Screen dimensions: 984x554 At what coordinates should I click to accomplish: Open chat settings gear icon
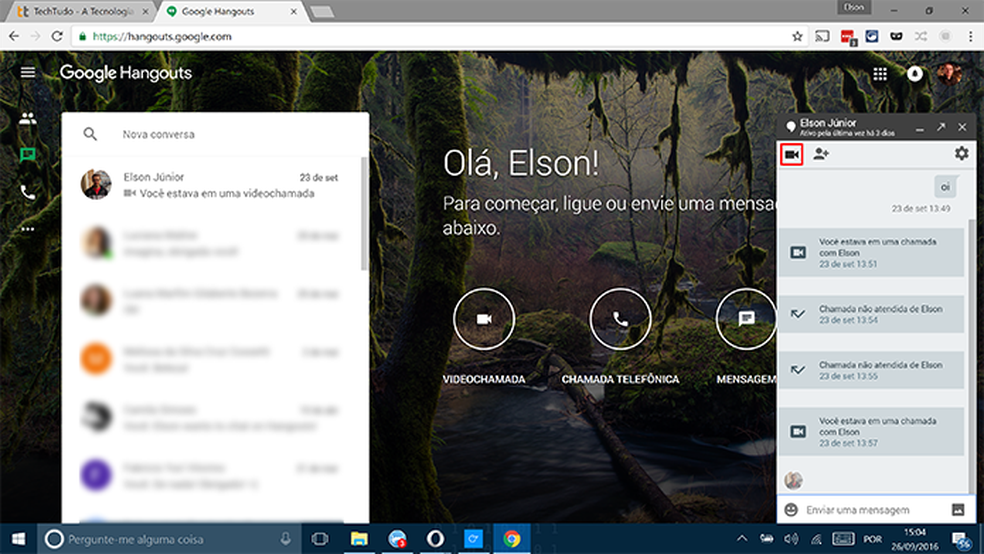(961, 154)
